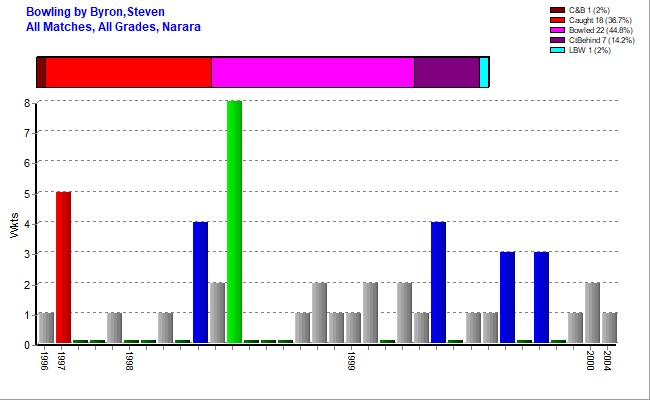Select the 'CtBehind 7 (14.2%)' legend label

click(601, 40)
